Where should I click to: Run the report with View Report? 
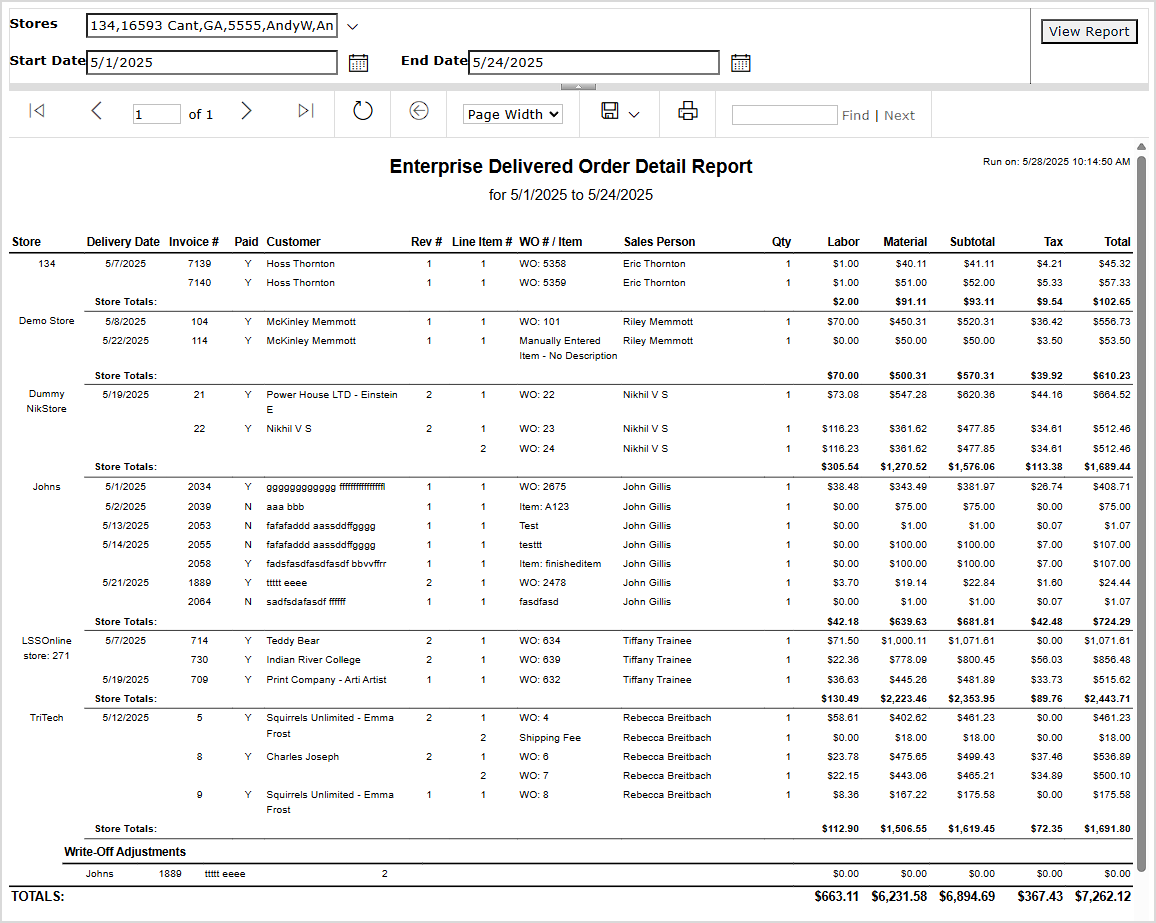(1089, 31)
